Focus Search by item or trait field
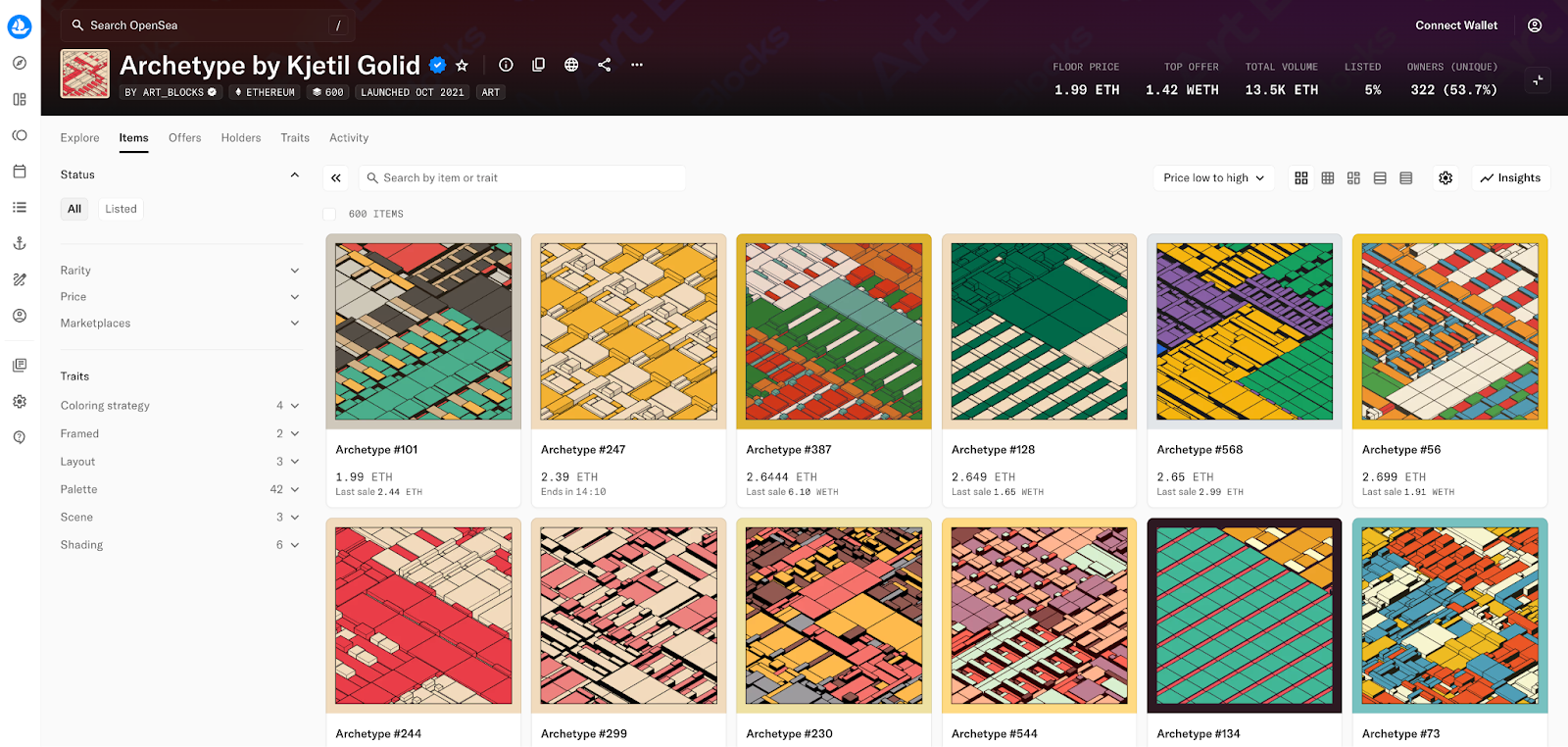 (522, 178)
